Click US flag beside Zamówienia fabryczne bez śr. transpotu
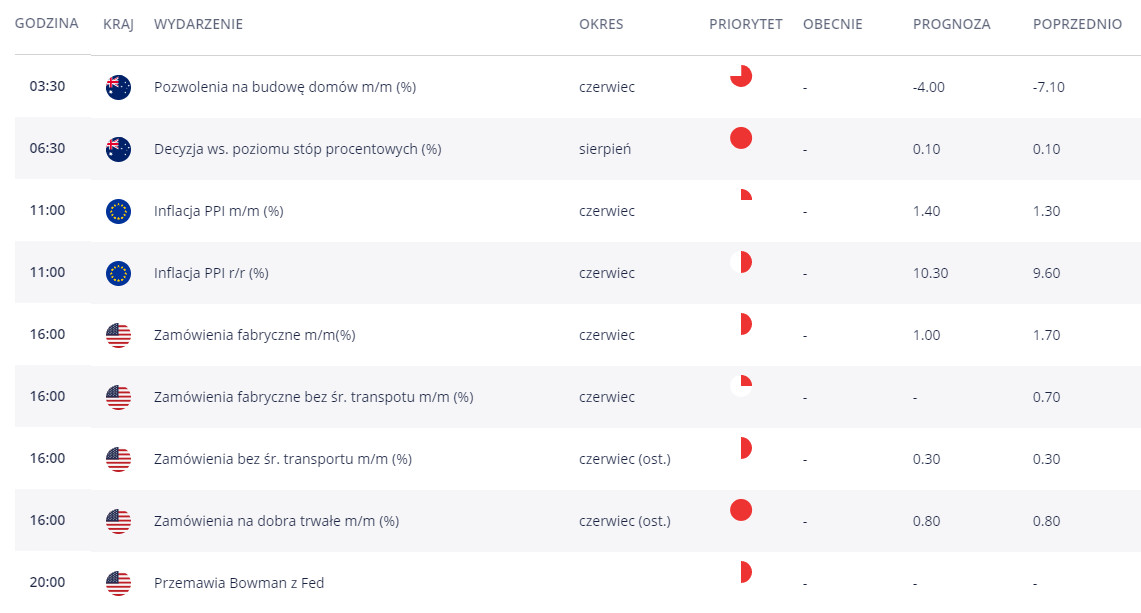 pos(119,397)
